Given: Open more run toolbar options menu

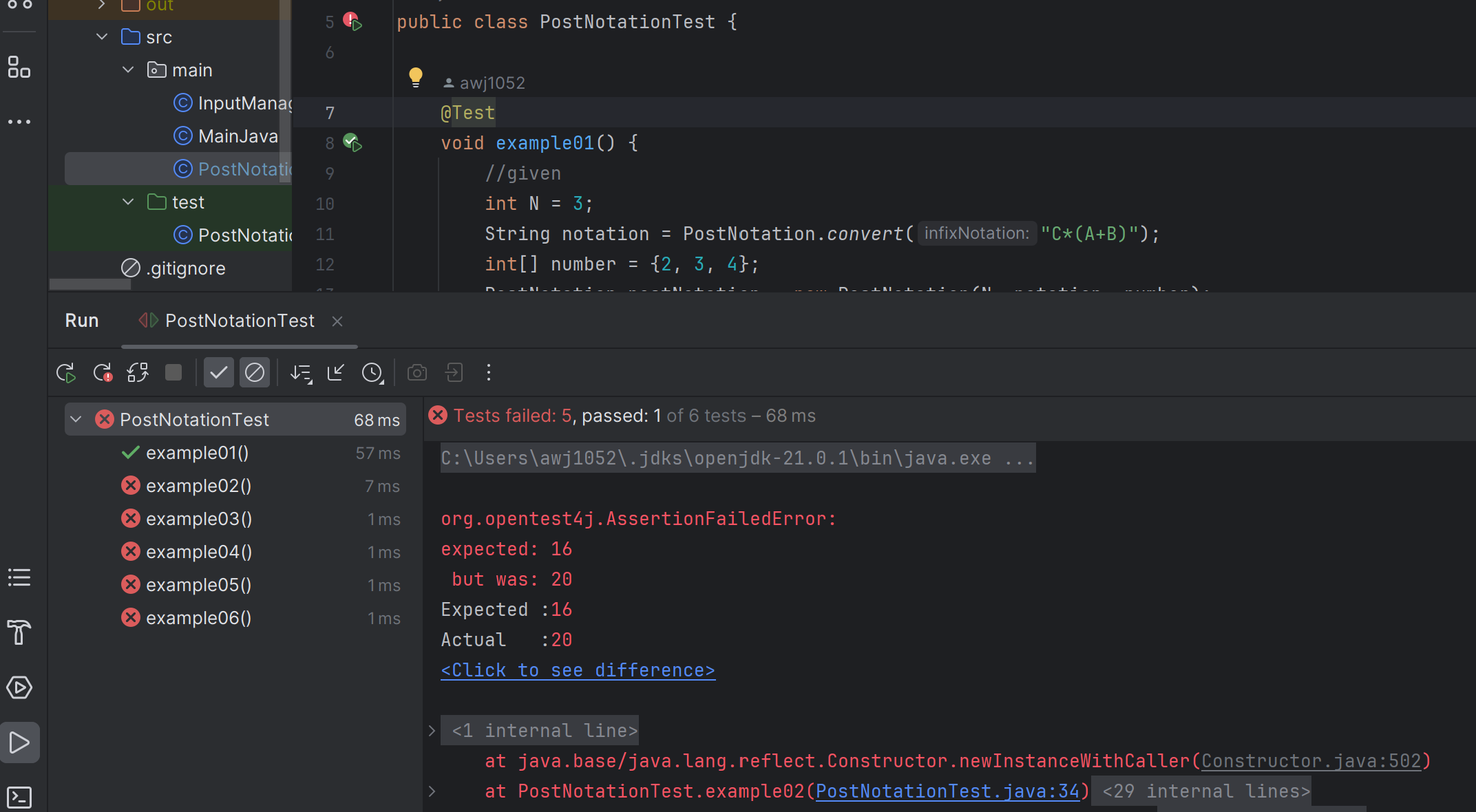Looking at the screenshot, I should coord(489,373).
